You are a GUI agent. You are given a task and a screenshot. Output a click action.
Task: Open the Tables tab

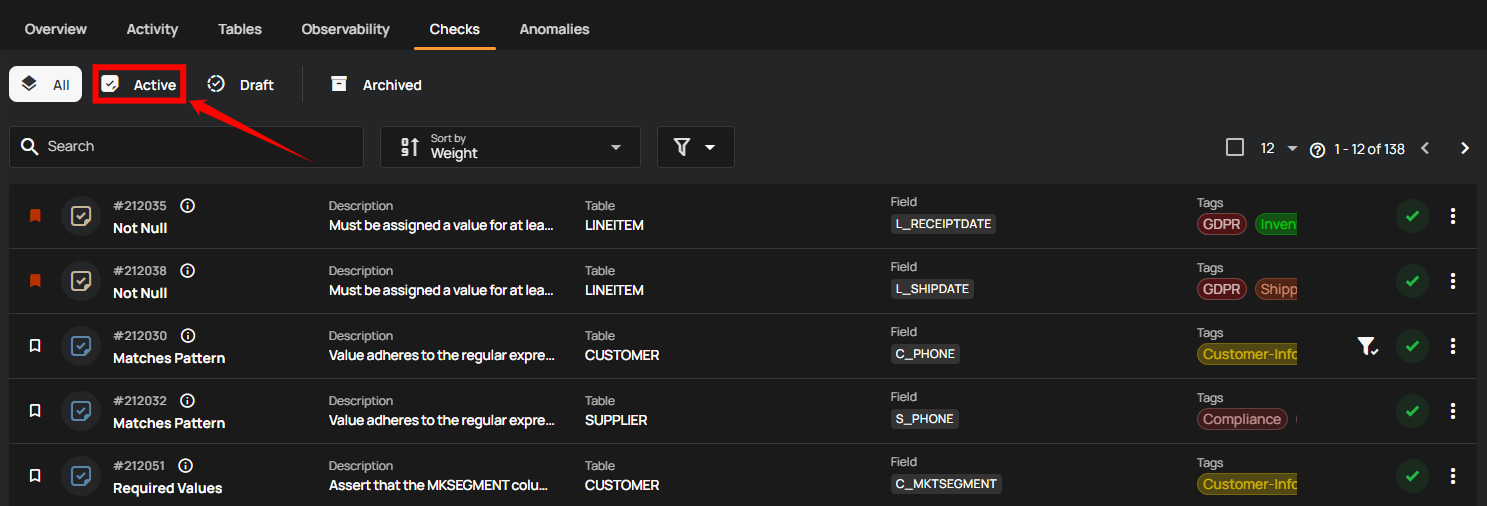point(240,29)
